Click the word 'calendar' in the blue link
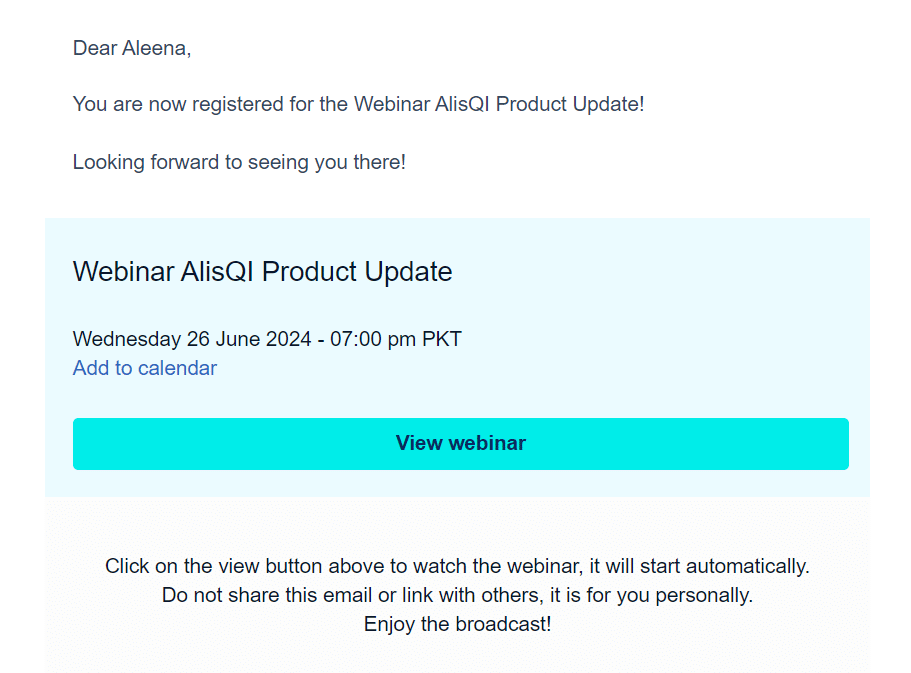 coord(178,368)
